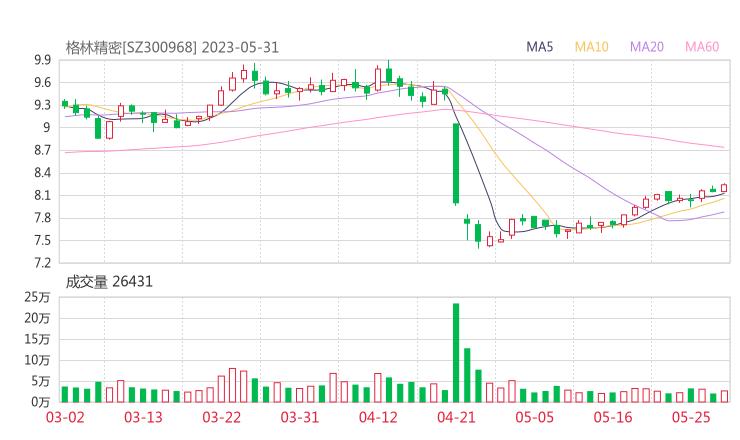Click the 9.9 price axis label
740x440 pixels.
tap(42, 60)
